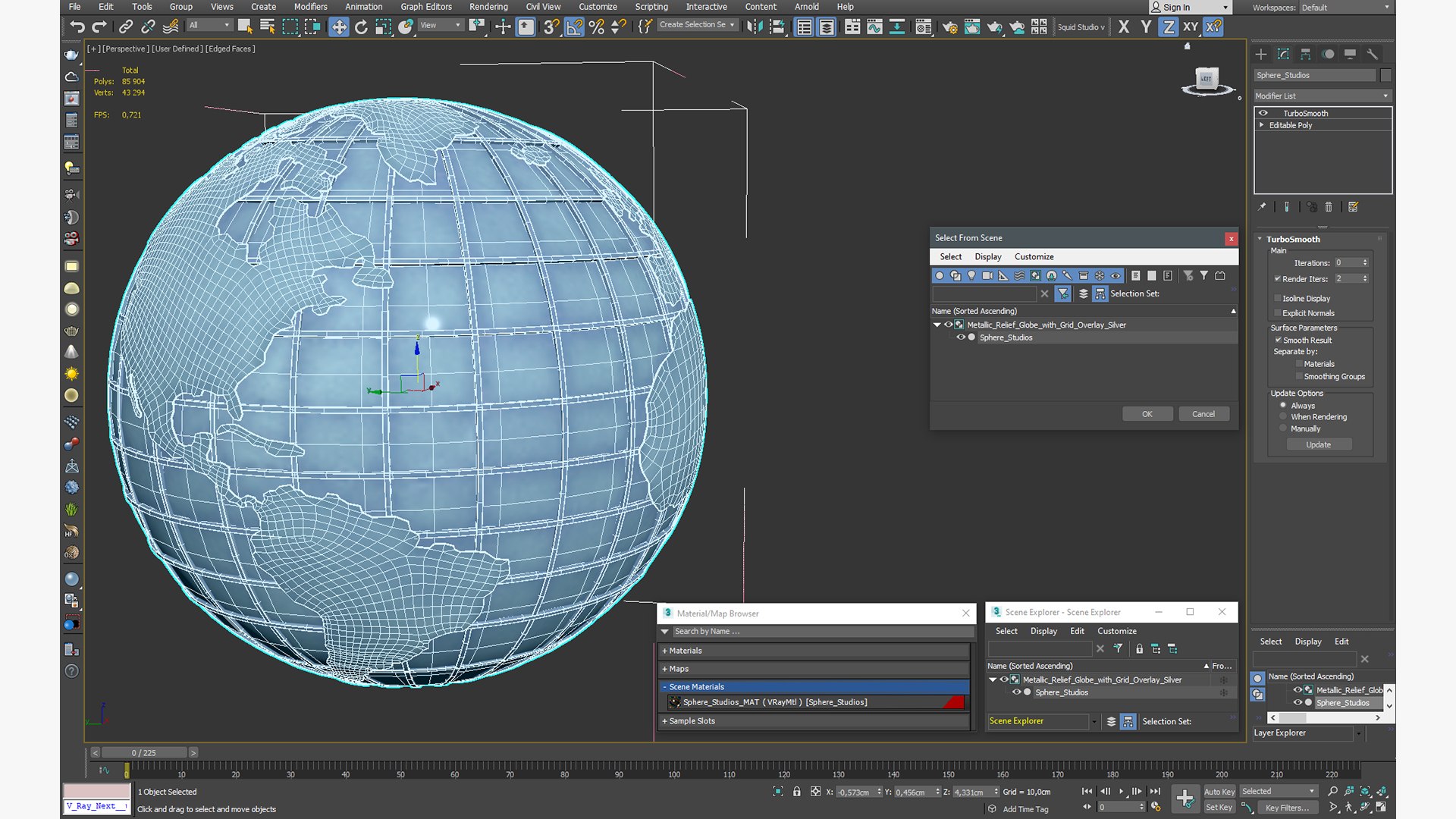Open the Modify tab in command panel
This screenshot has height=819, width=1456.
1283,54
